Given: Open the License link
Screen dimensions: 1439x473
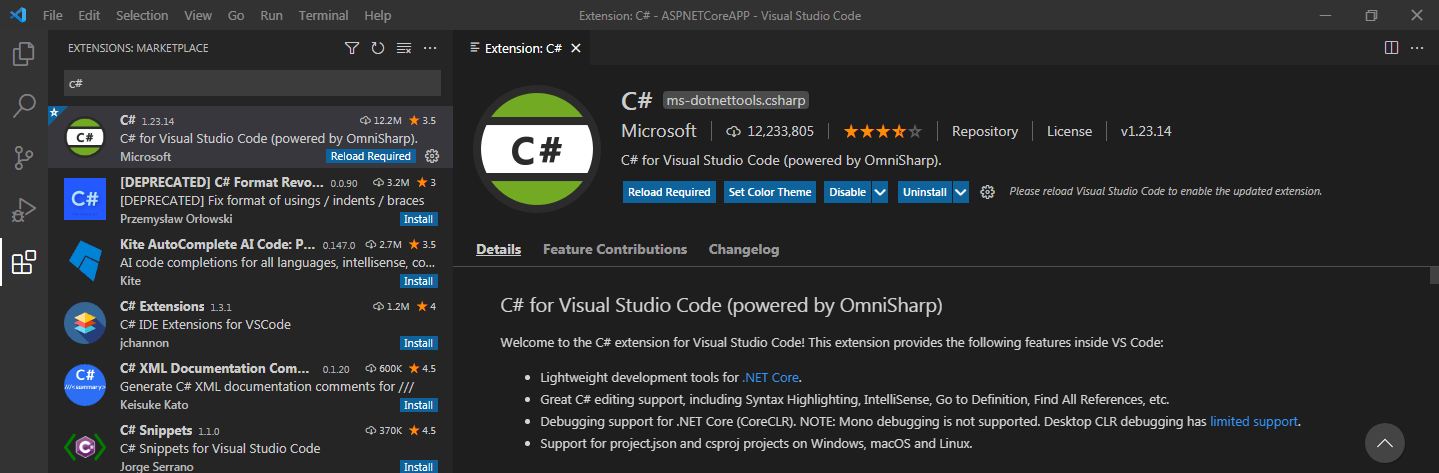Looking at the screenshot, I should [1070, 131].
